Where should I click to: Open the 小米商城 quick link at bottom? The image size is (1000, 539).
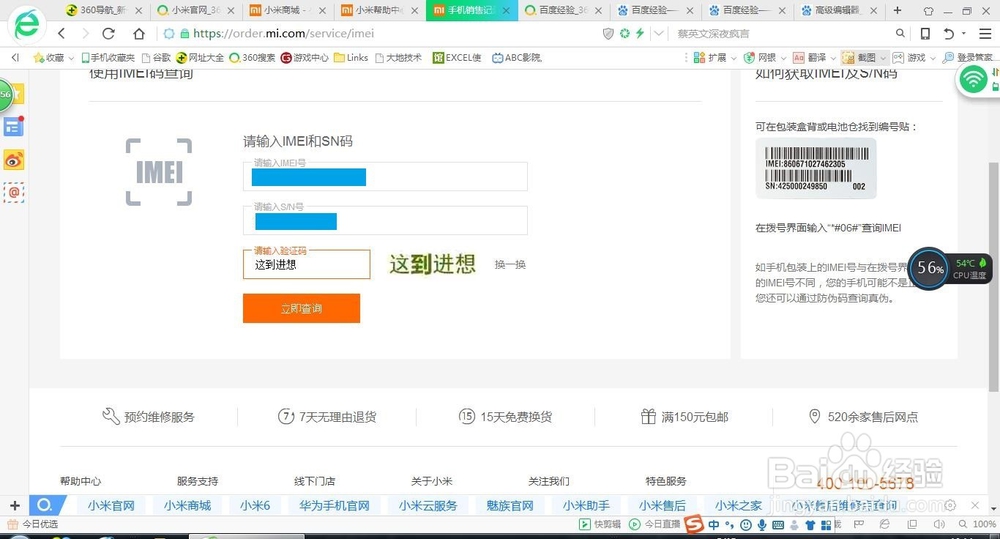(x=187, y=505)
